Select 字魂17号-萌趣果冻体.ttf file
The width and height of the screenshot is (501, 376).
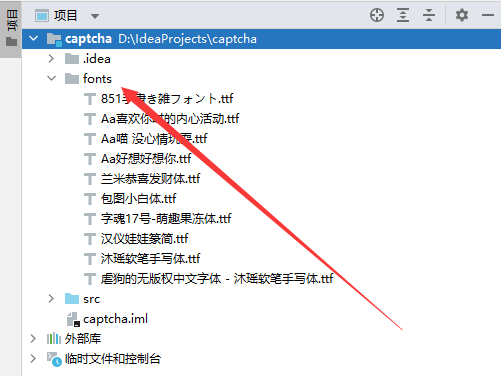click(x=166, y=219)
